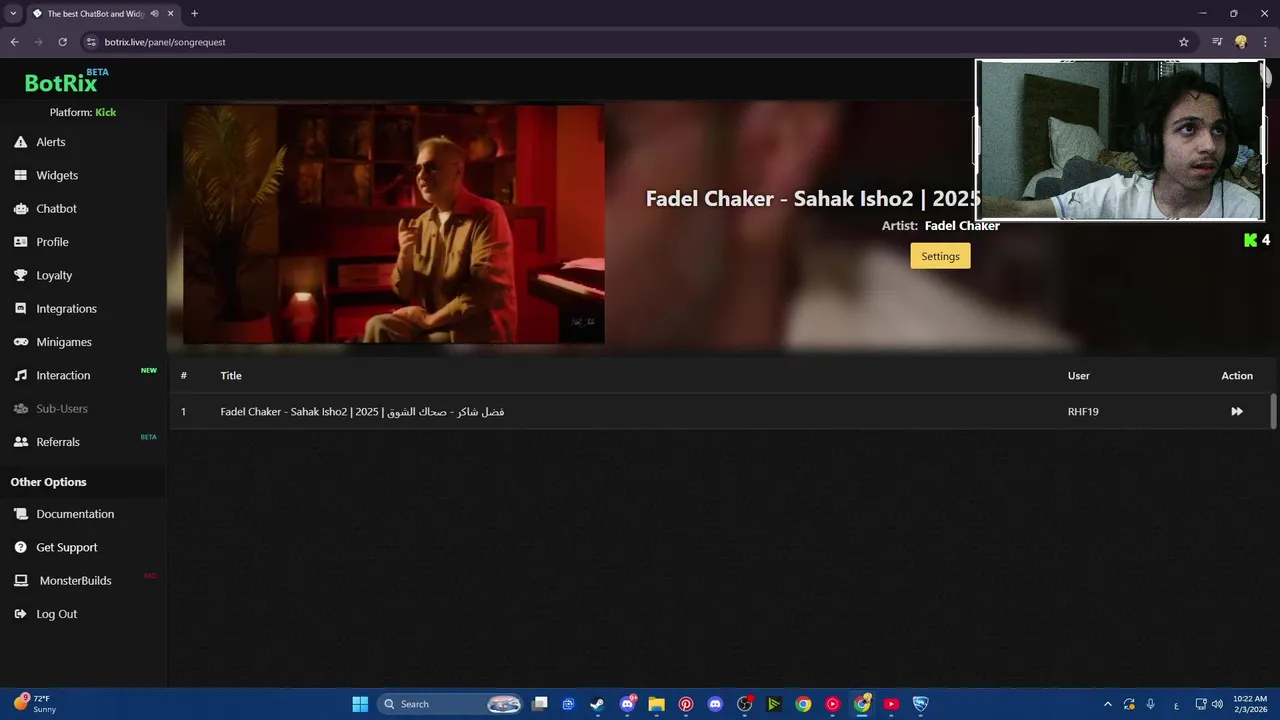Viewport: 1280px width, 720px height.
Task: Open the Documentation link
Action: tap(75, 514)
